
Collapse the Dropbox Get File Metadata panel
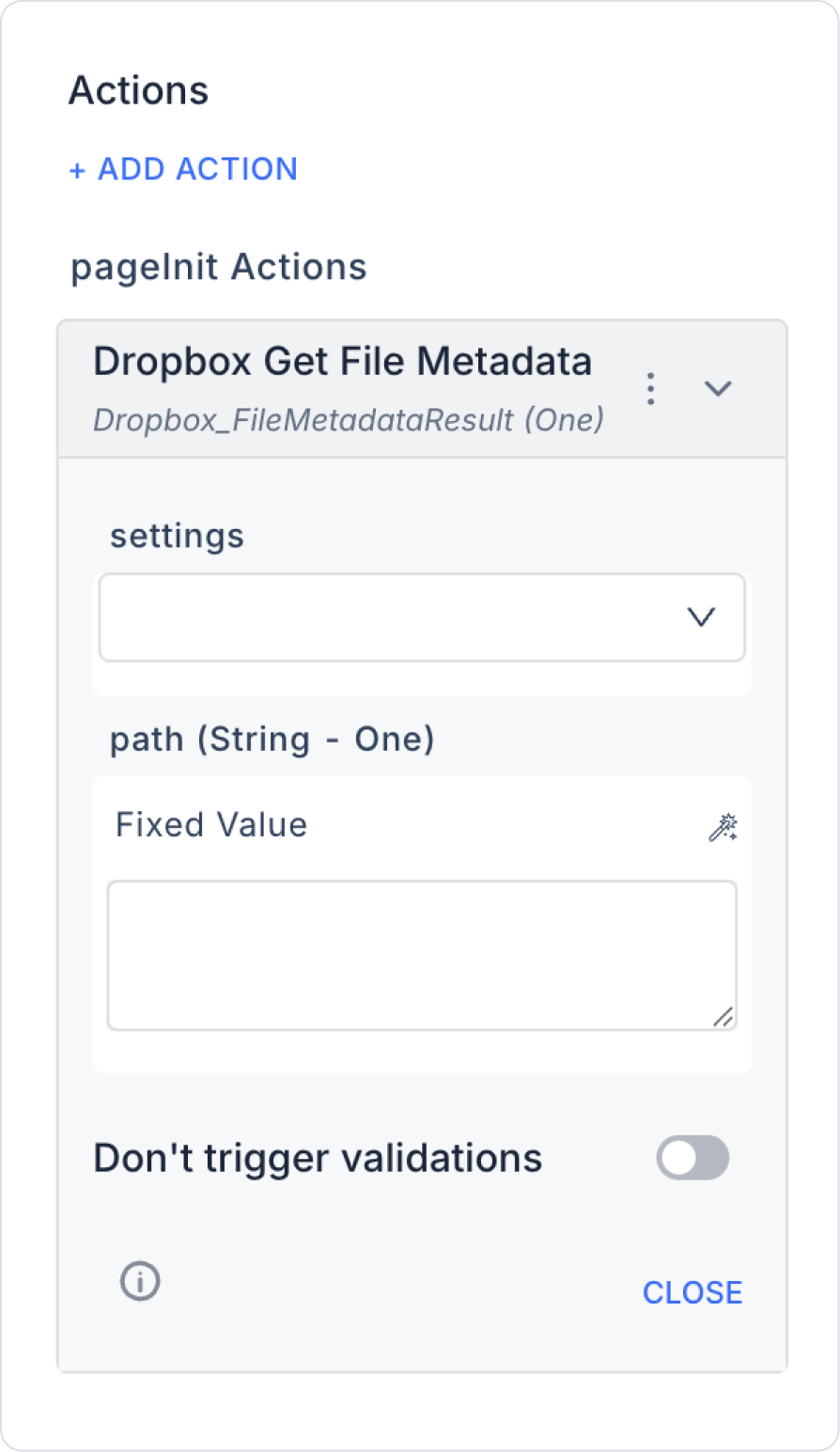point(718,388)
